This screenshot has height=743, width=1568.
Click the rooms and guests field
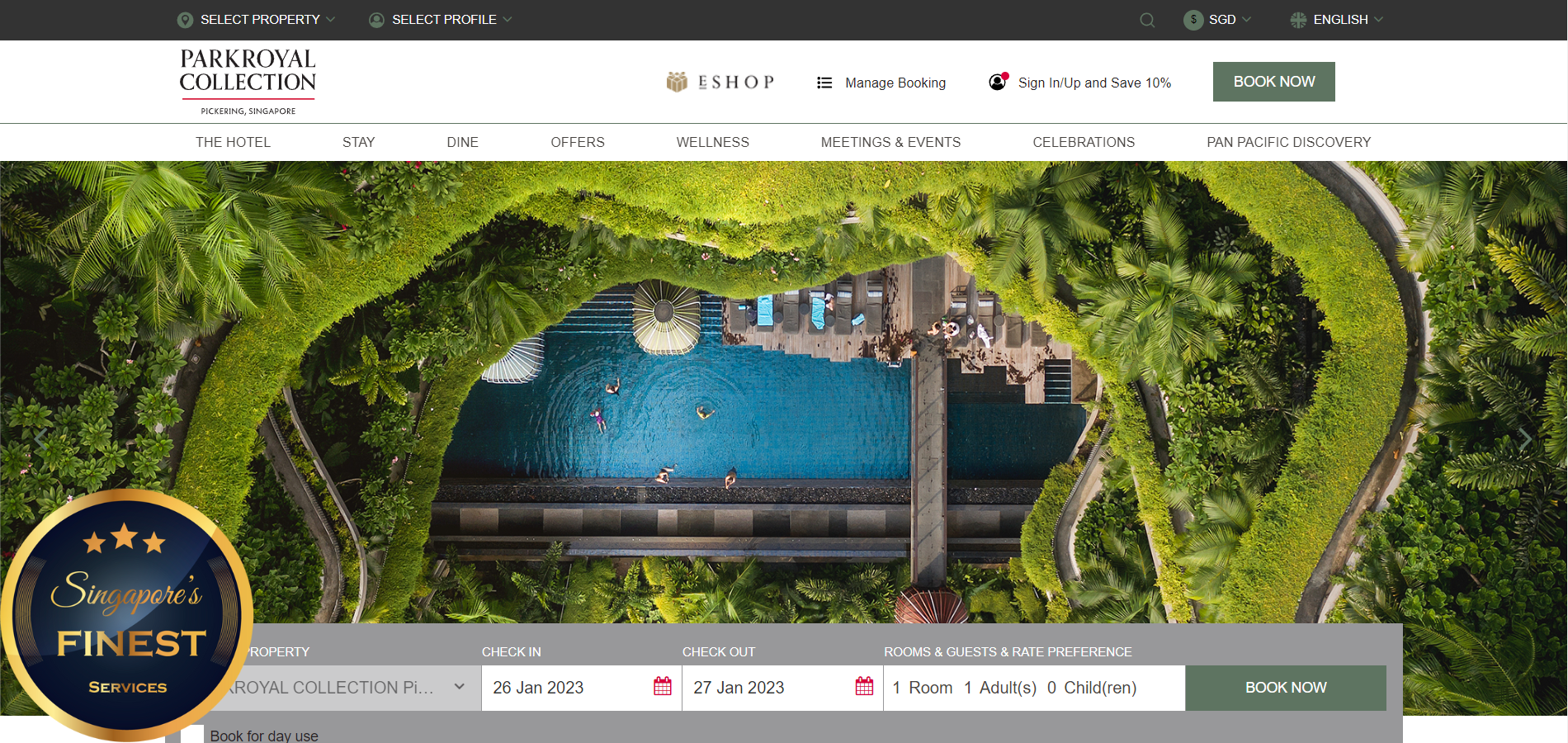click(x=1033, y=688)
